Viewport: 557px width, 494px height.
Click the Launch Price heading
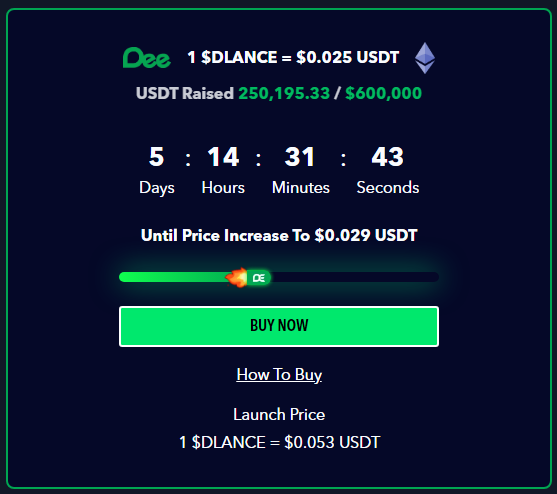point(279,414)
